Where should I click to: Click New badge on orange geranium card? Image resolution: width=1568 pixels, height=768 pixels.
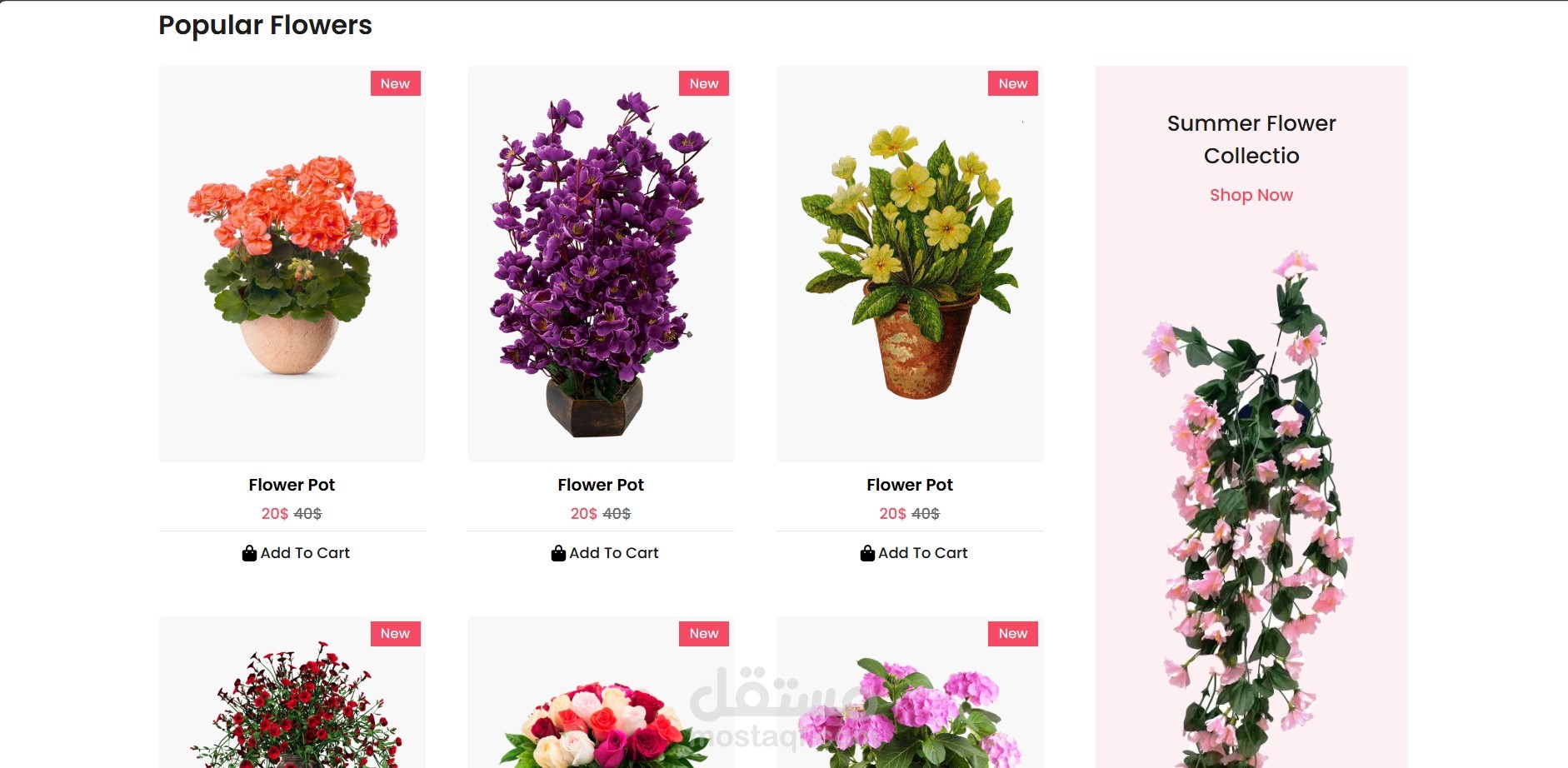pos(395,83)
